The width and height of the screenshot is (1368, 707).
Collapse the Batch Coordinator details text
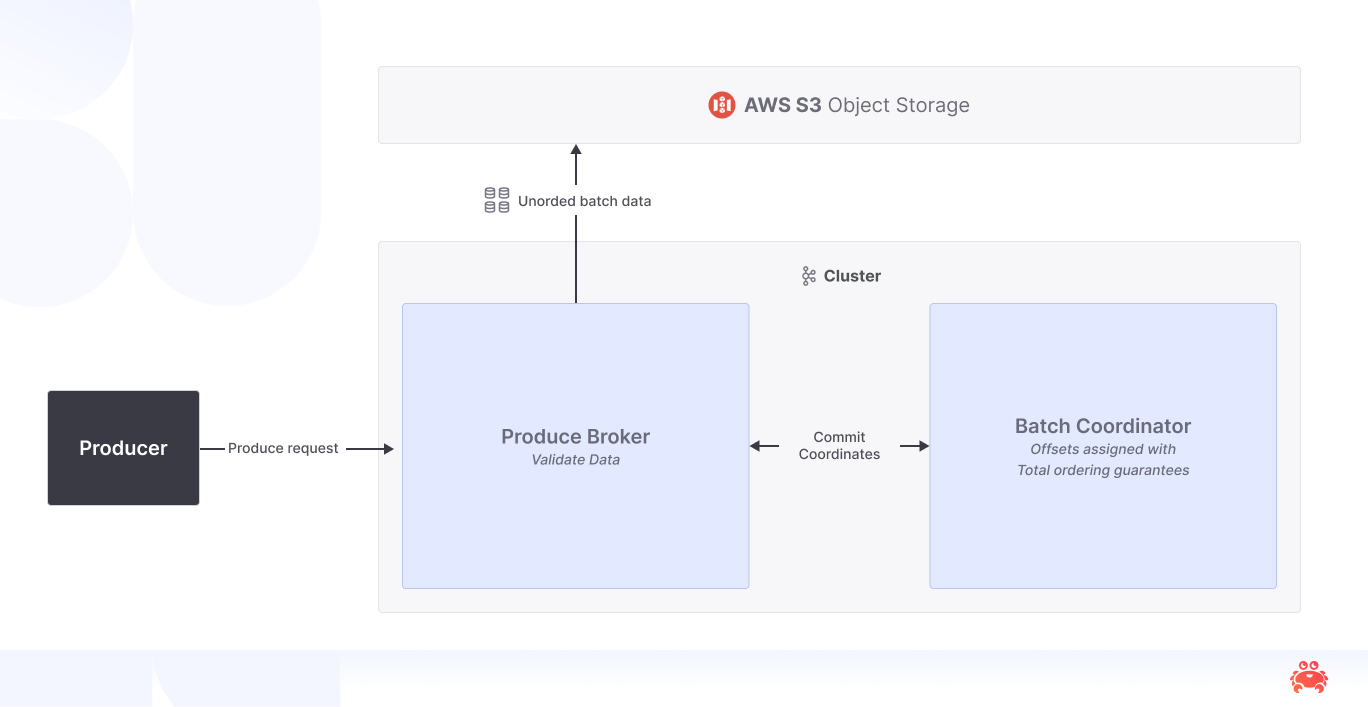(1103, 459)
